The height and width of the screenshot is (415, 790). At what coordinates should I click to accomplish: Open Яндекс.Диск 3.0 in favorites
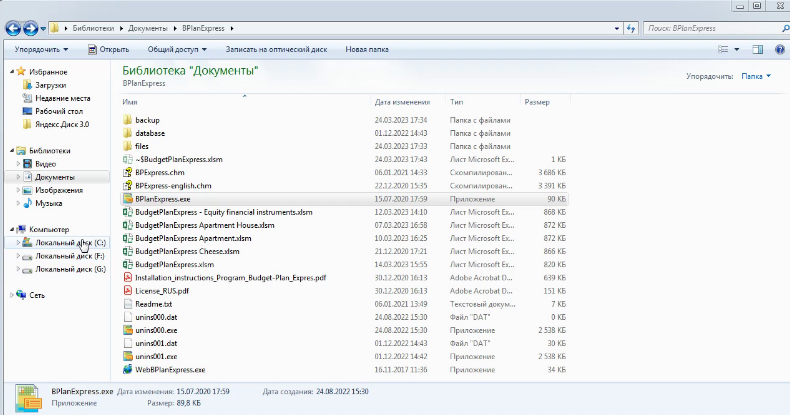coord(61,124)
